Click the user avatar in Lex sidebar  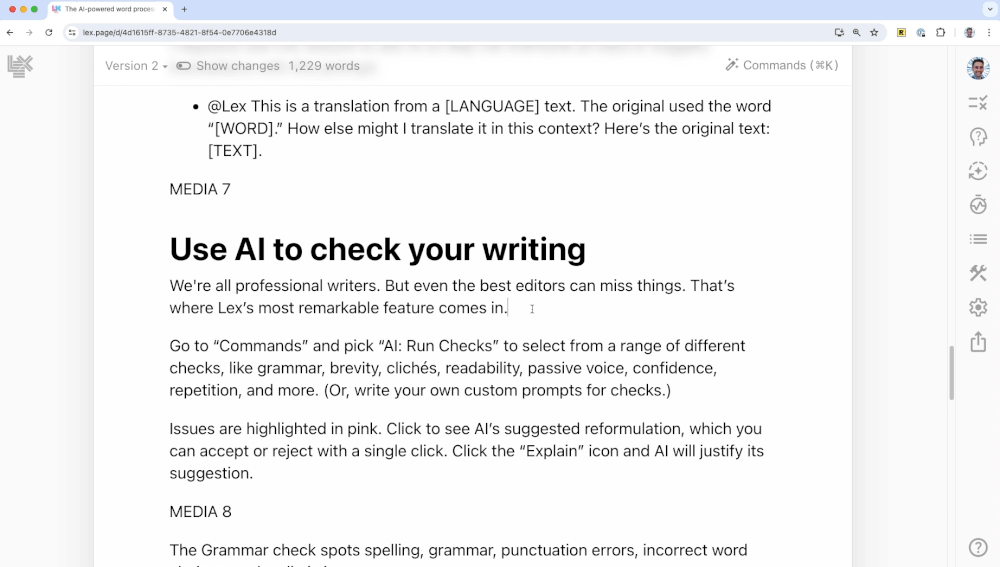[x=978, y=68]
